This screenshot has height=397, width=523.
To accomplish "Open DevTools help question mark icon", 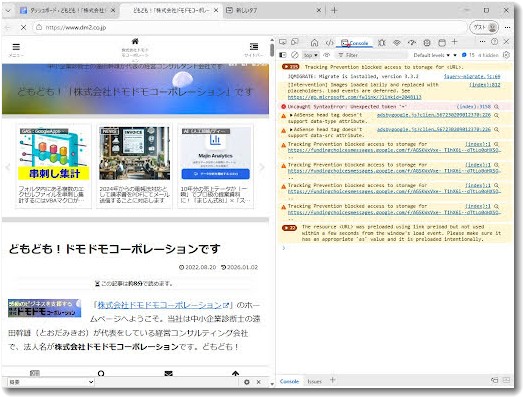I will (495, 42).
